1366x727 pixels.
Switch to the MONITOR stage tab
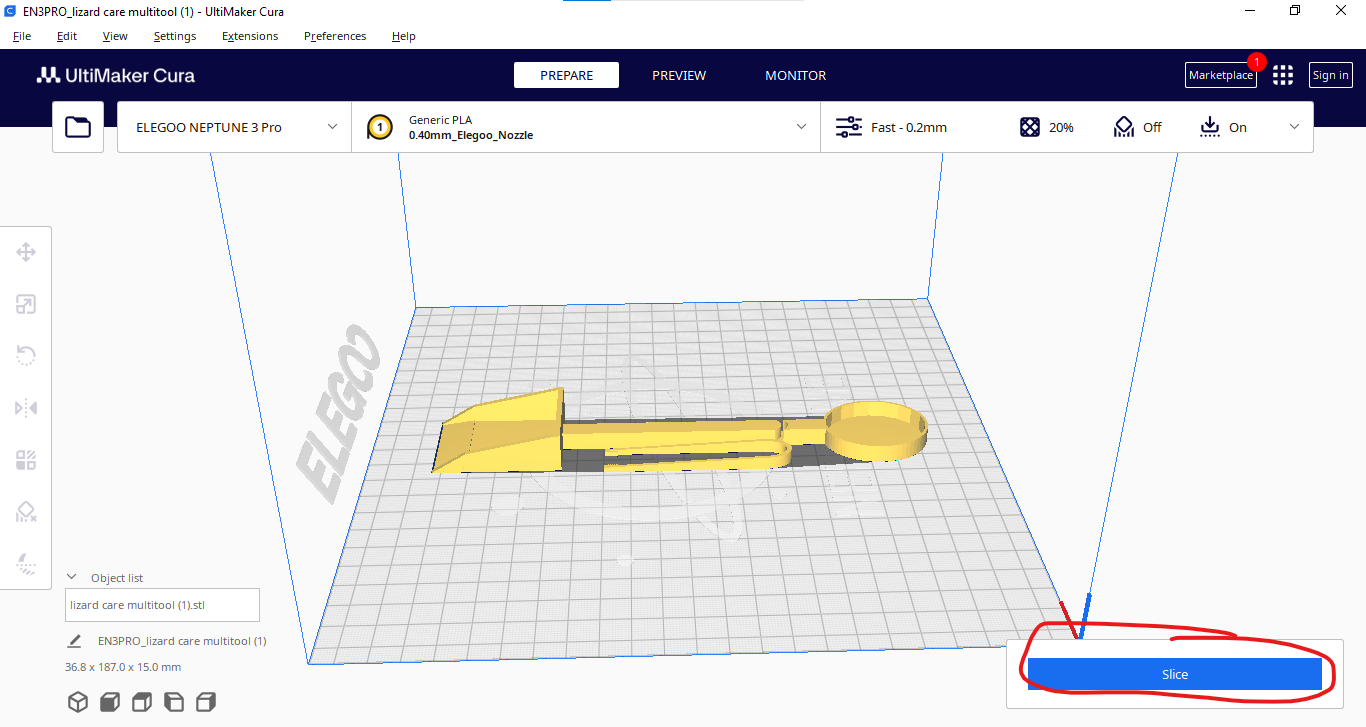tap(796, 75)
